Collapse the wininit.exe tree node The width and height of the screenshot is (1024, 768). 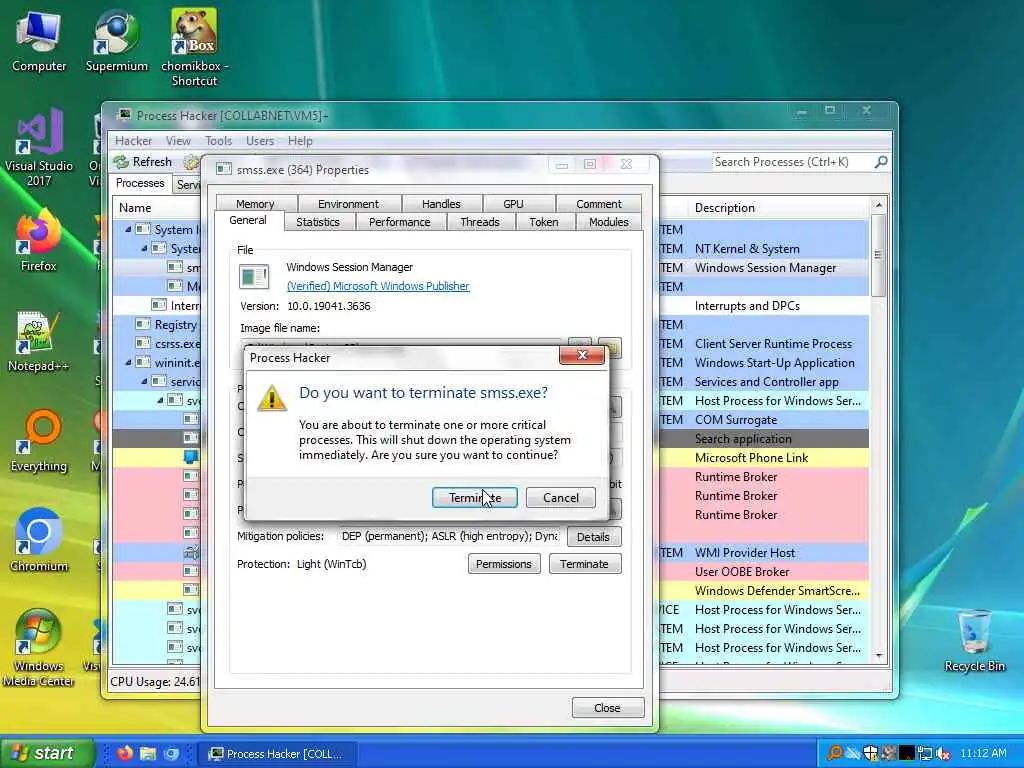(128, 362)
